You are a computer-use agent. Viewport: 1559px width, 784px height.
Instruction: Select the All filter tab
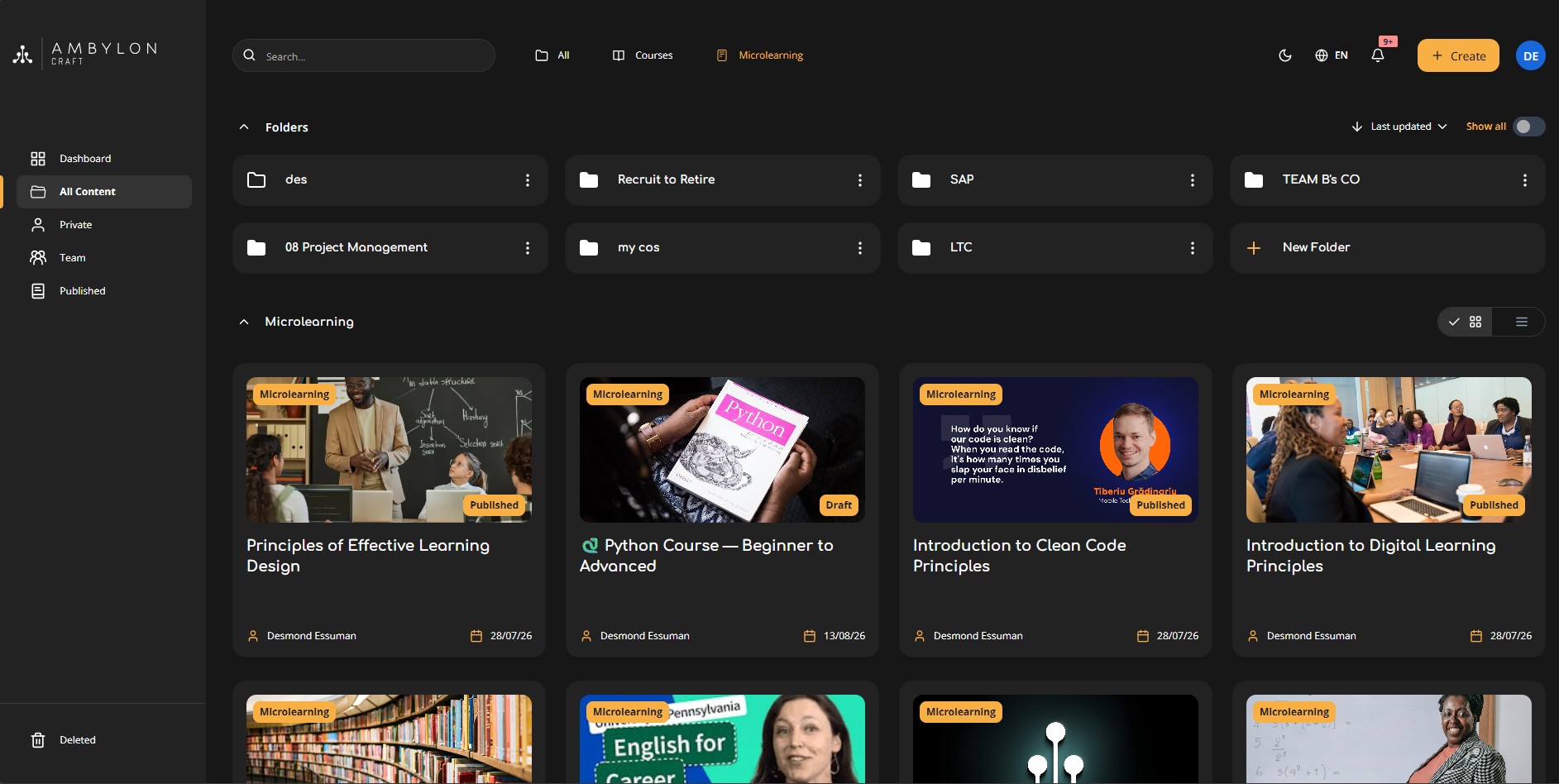552,55
